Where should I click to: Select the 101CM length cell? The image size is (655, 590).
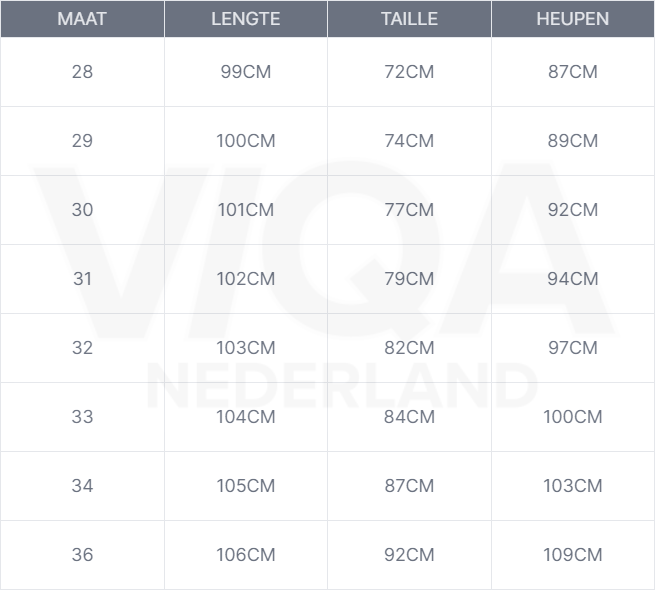(245, 210)
